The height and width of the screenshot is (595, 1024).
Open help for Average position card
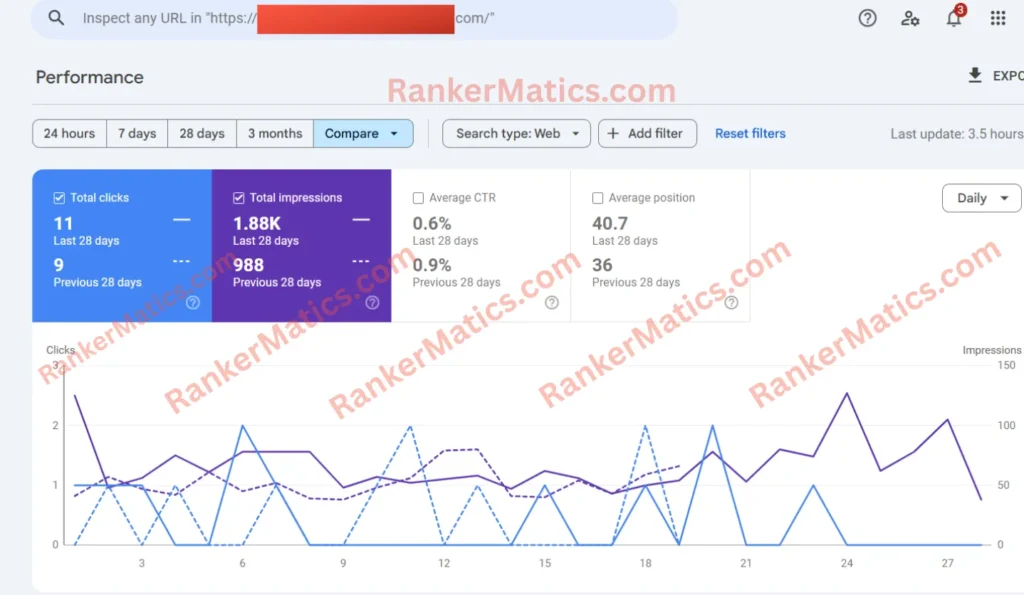731,302
